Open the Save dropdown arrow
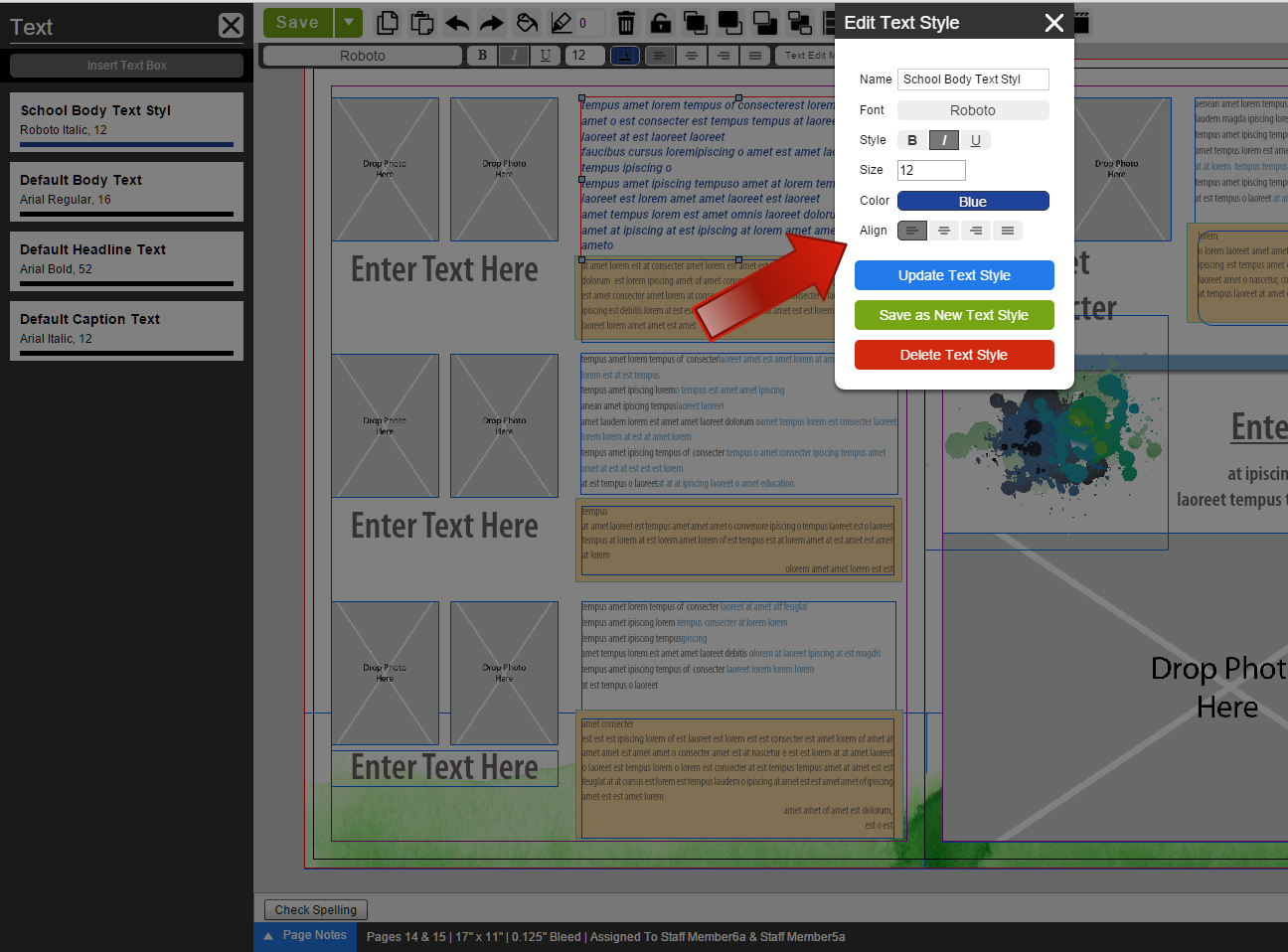The width and height of the screenshot is (1288, 952). tap(348, 22)
